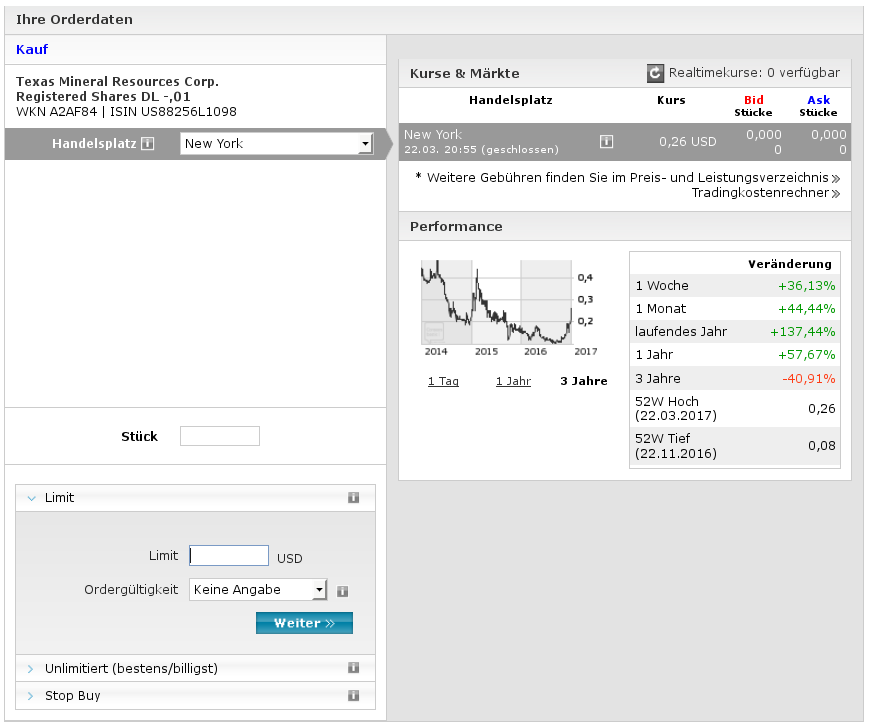
Task: Click info icon in Limit section header
Action: [x=353, y=498]
